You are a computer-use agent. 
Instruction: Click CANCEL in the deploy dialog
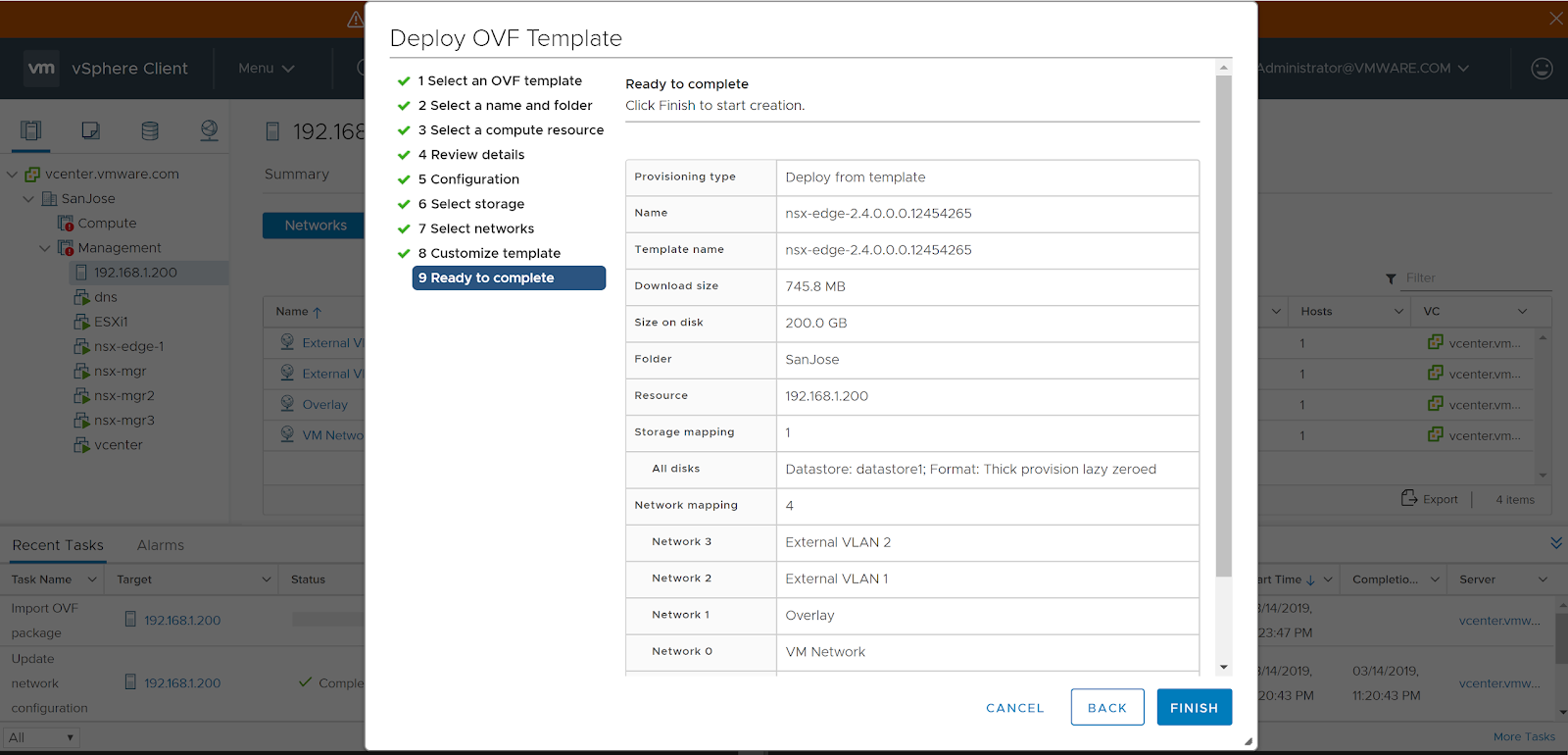click(x=1015, y=708)
